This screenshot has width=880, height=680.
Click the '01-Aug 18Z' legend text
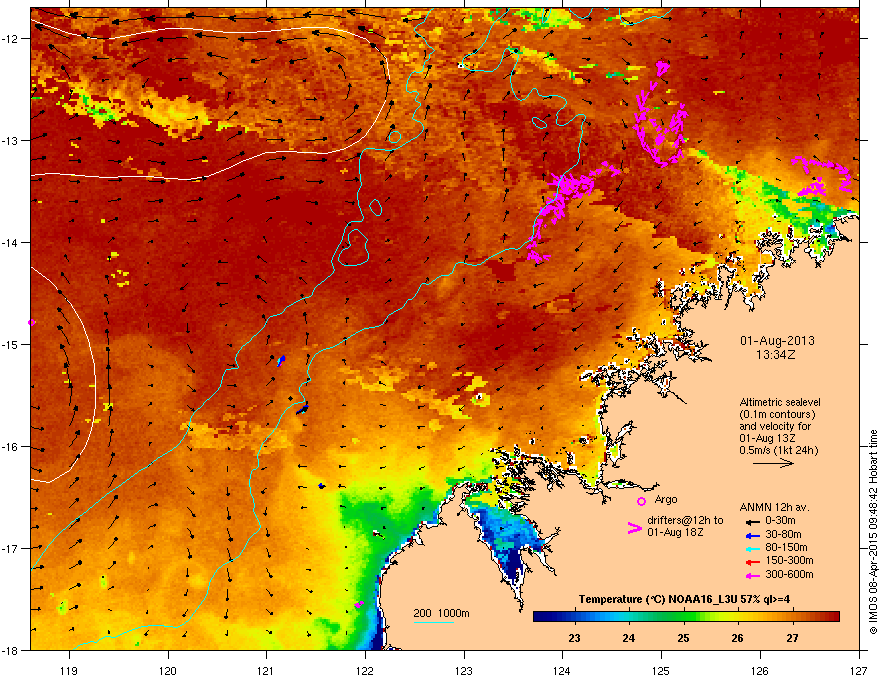(675, 532)
